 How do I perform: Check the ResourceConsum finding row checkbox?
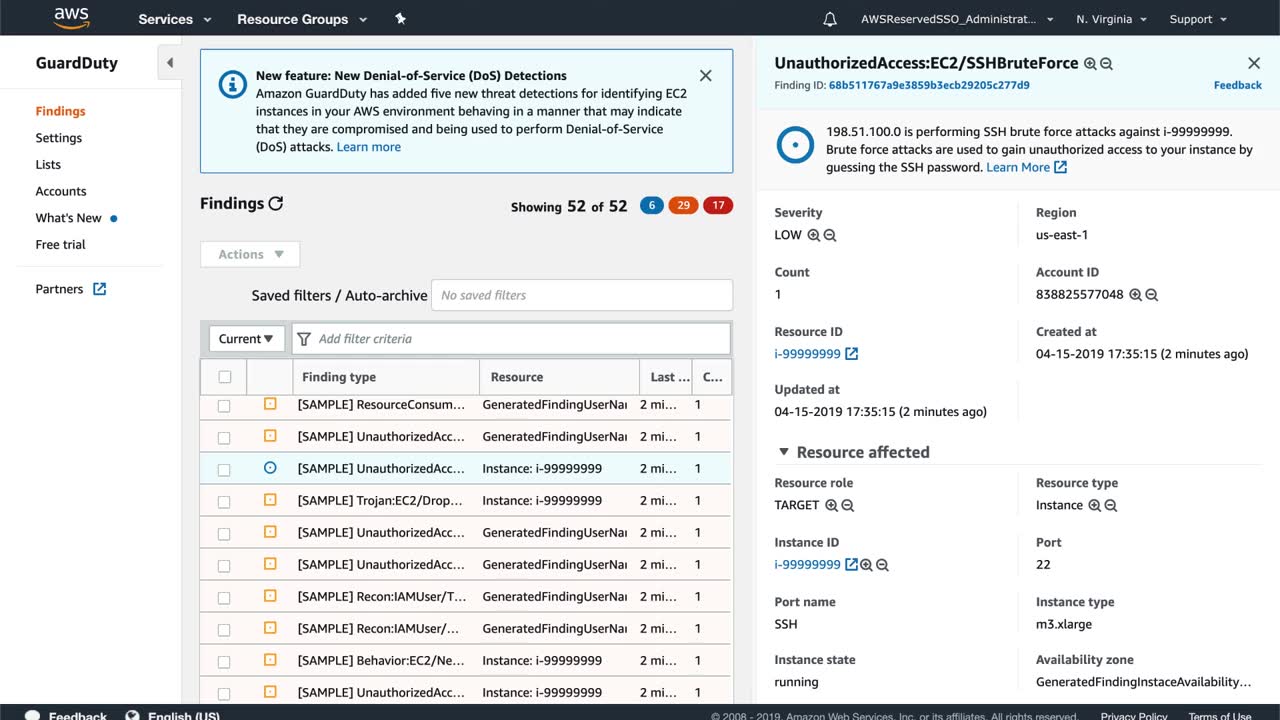tap(224, 406)
